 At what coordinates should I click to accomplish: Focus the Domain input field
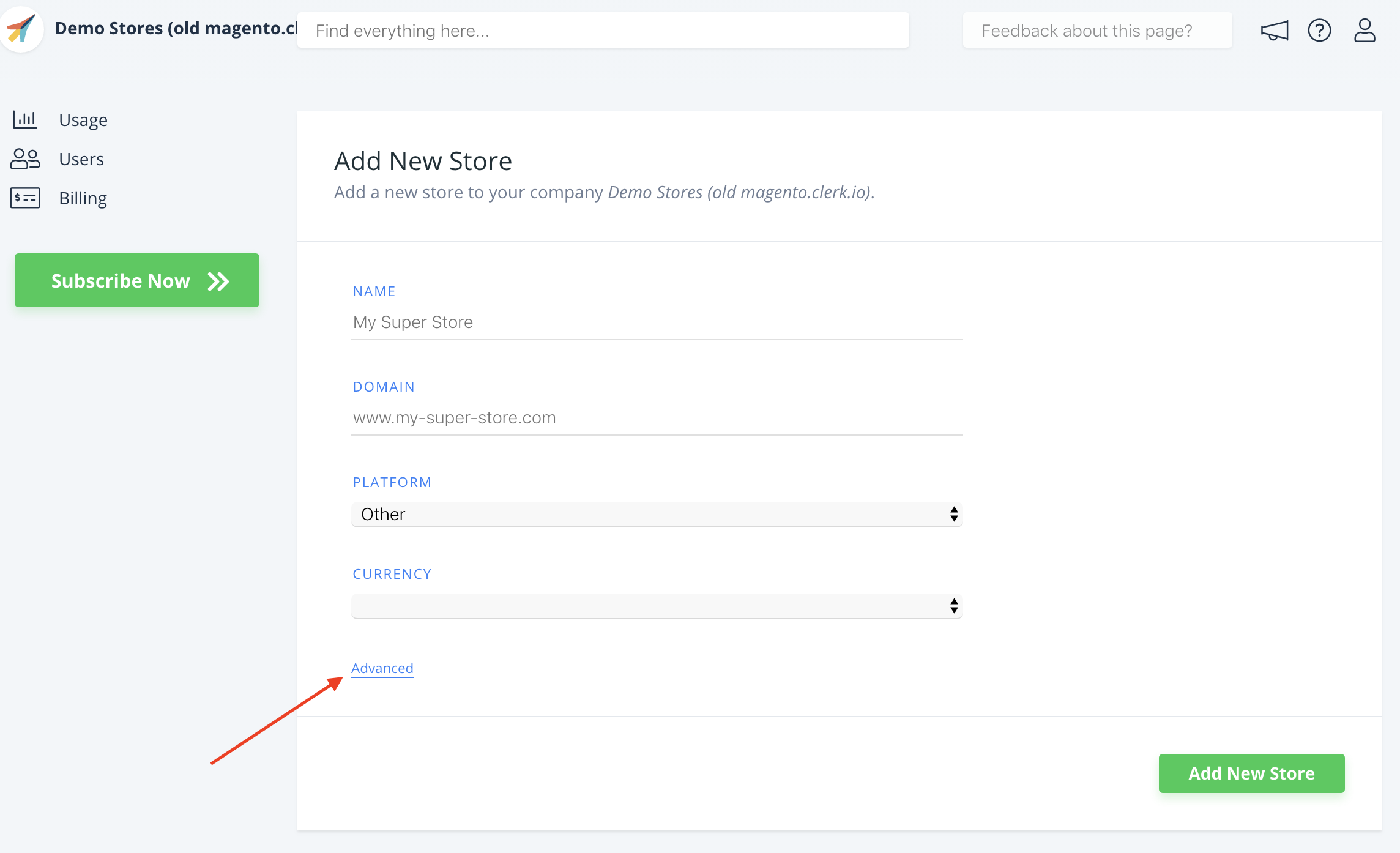click(x=657, y=418)
